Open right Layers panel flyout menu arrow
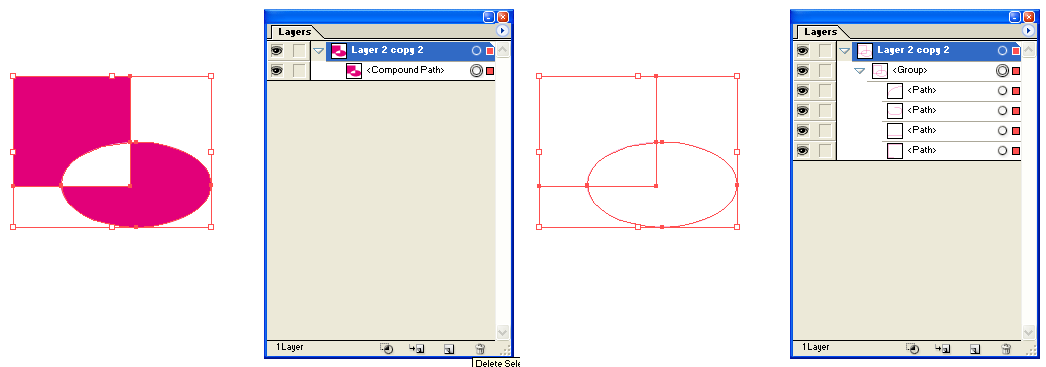 (x=1029, y=31)
